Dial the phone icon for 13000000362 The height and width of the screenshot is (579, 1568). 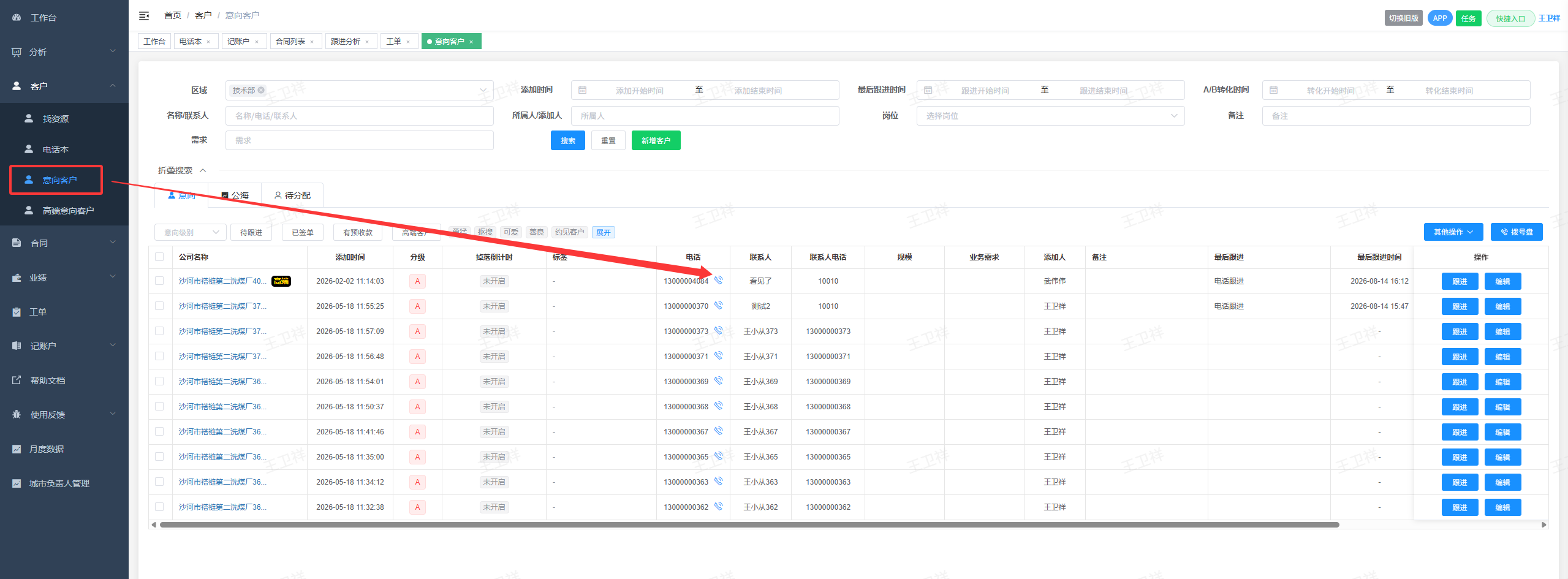pos(719,506)
